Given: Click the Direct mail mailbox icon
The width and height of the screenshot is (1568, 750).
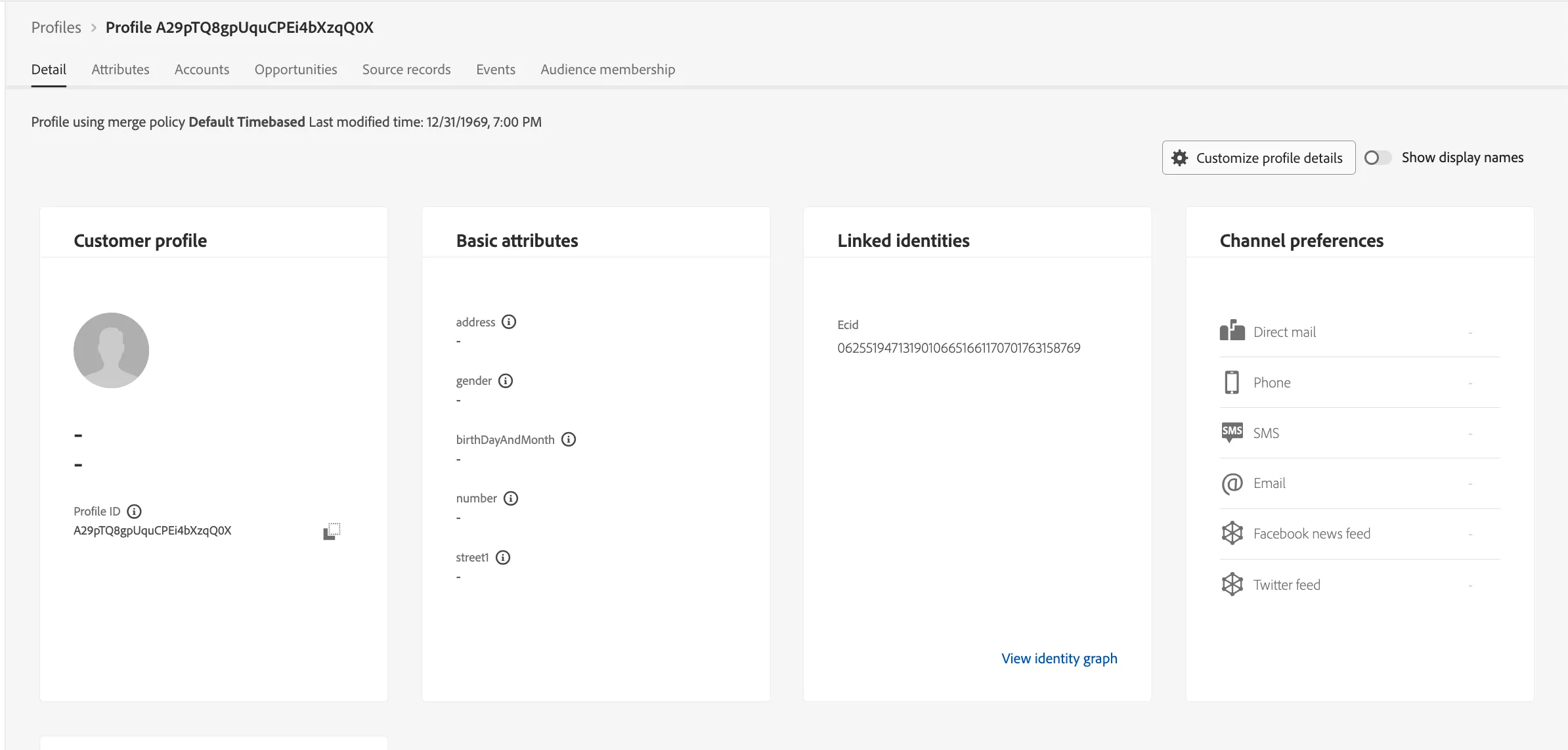Looking at the screenshot, I should [x=1232, y=330].
